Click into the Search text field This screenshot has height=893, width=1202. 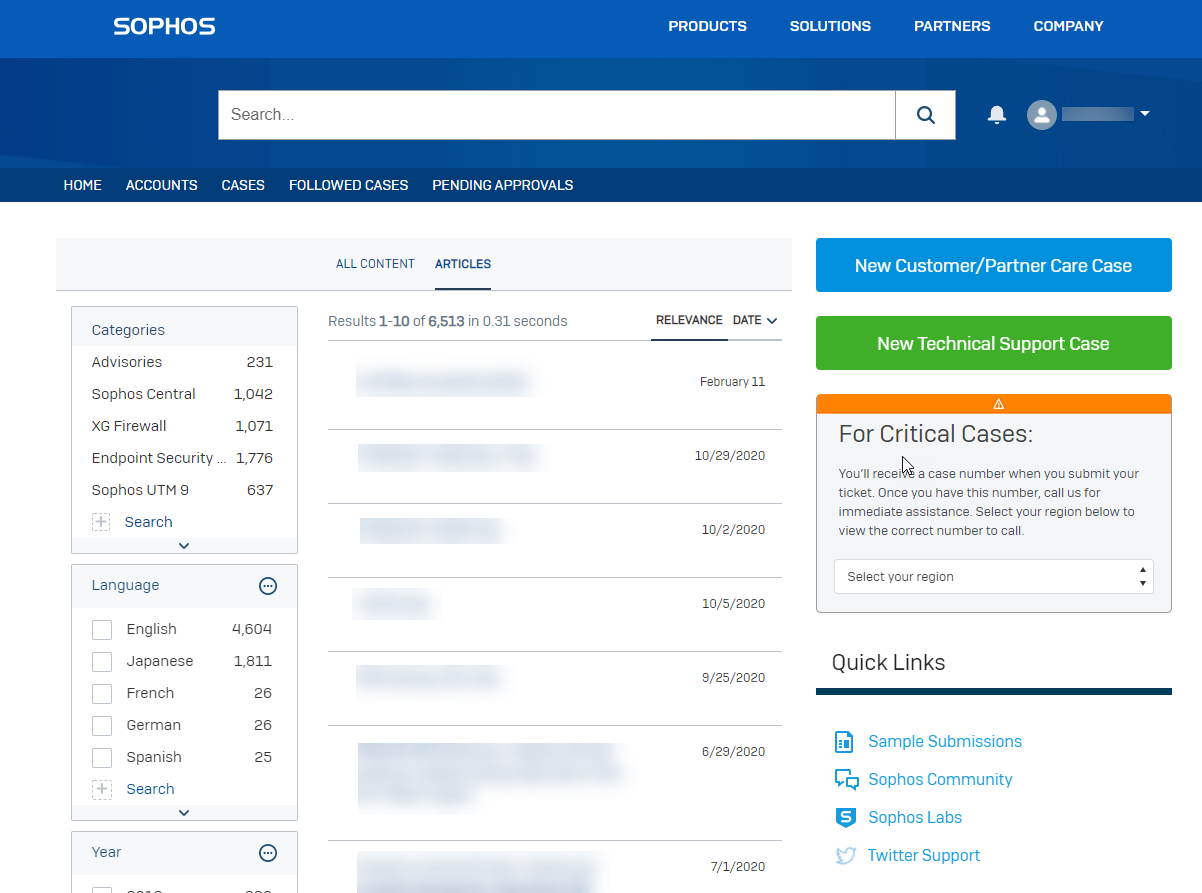(x=556, y=115)
